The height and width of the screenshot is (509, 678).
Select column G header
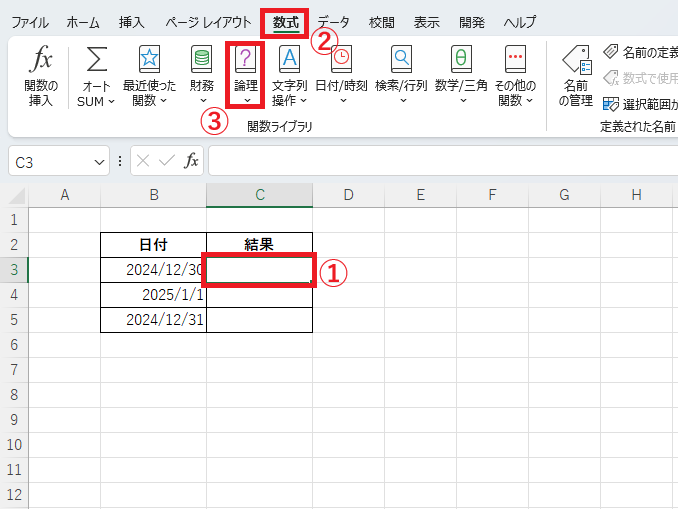(x=564, y=195)
